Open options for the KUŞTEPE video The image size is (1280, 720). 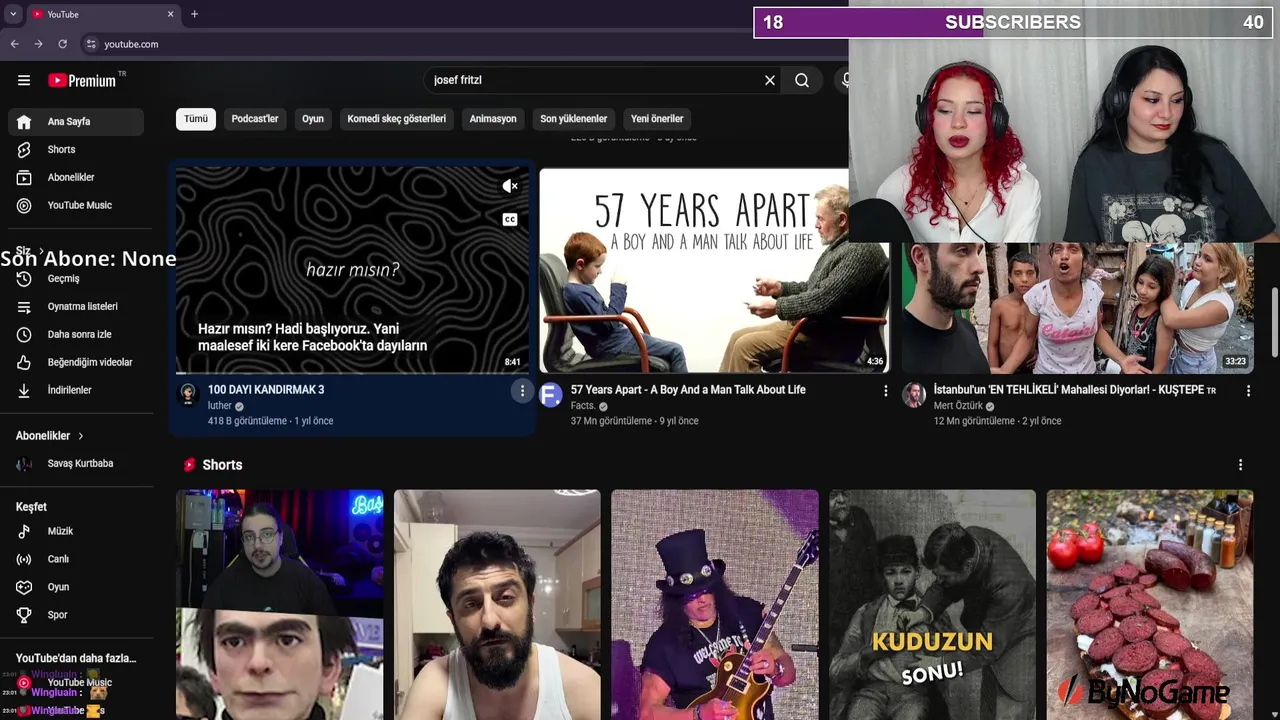tap(1248, 391)
